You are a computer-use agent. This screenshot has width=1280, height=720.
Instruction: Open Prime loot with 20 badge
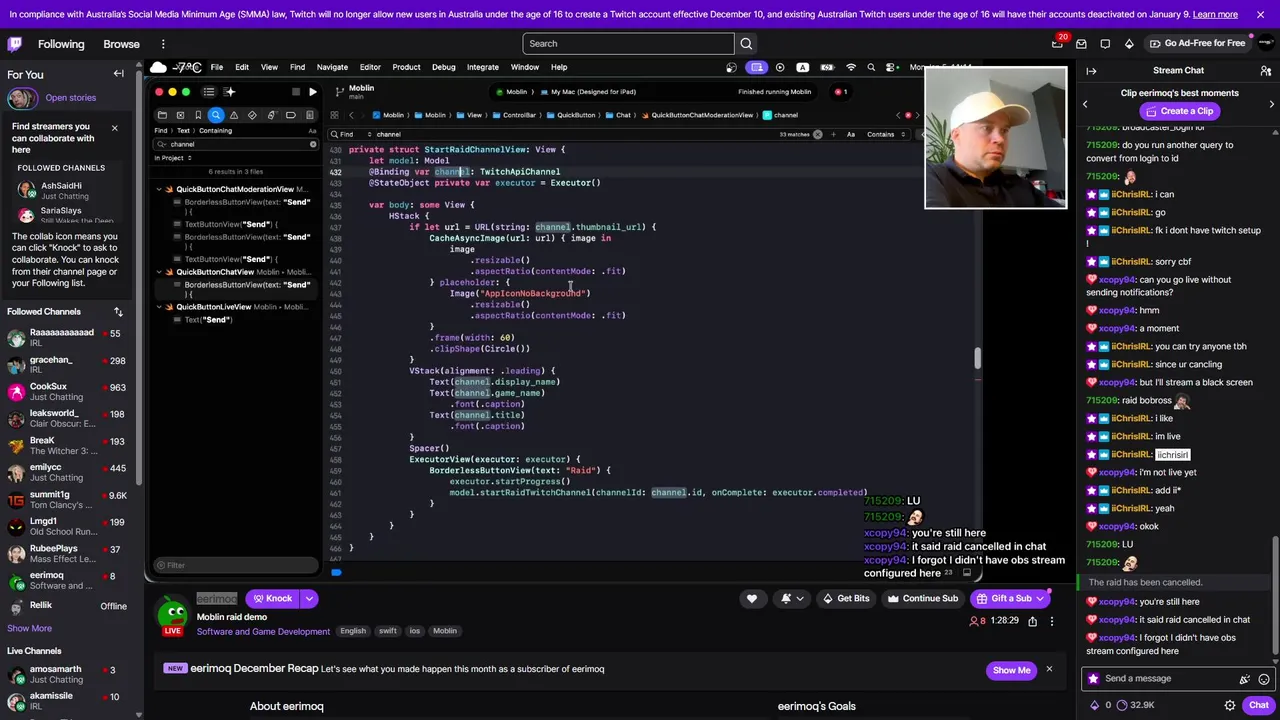point(1057,44)
